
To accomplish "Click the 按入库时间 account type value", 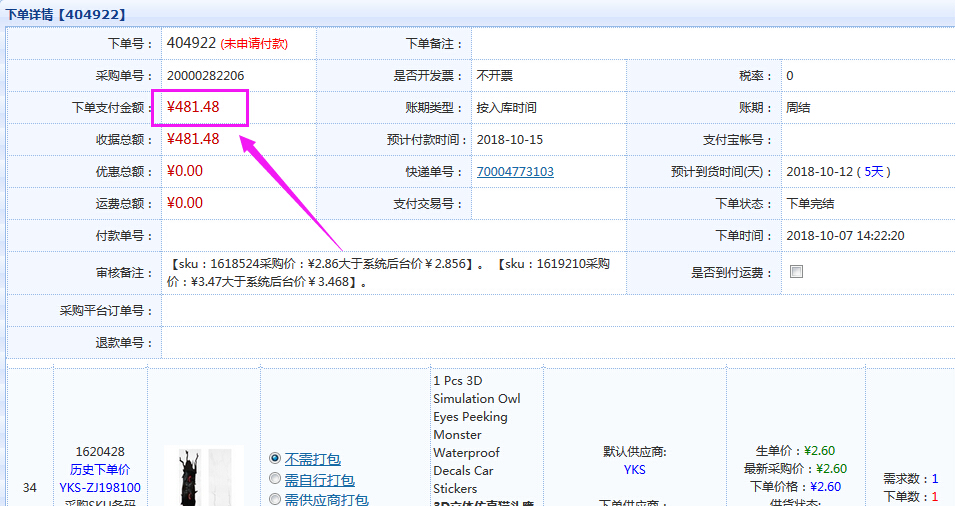I will pyautogui.click(x=506, y=108).
